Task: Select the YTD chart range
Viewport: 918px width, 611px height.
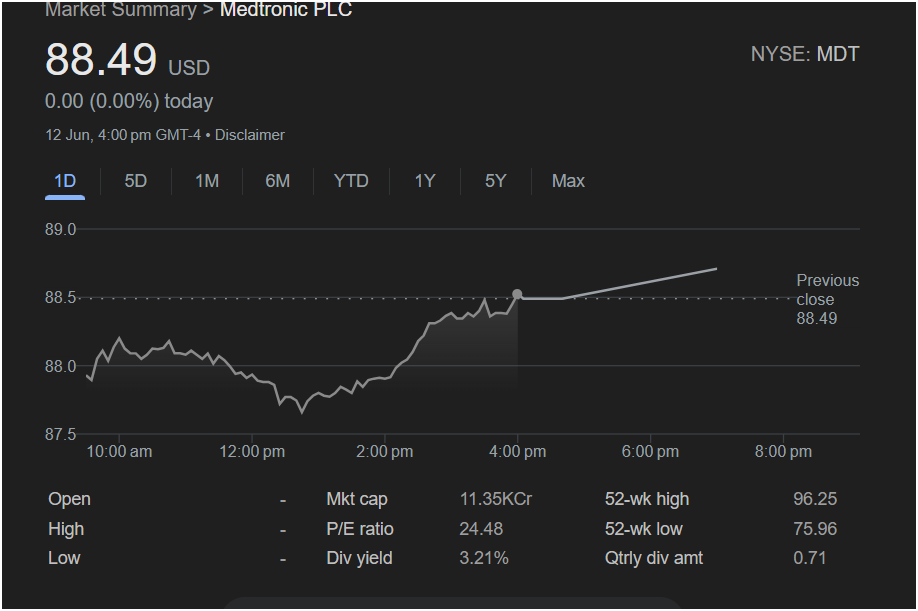Action: click(351, 181)
